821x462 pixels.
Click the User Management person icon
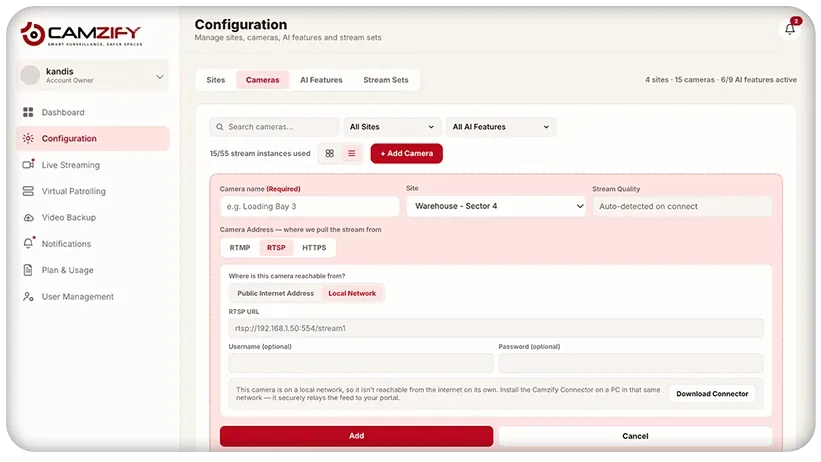[x=28, y=296]
